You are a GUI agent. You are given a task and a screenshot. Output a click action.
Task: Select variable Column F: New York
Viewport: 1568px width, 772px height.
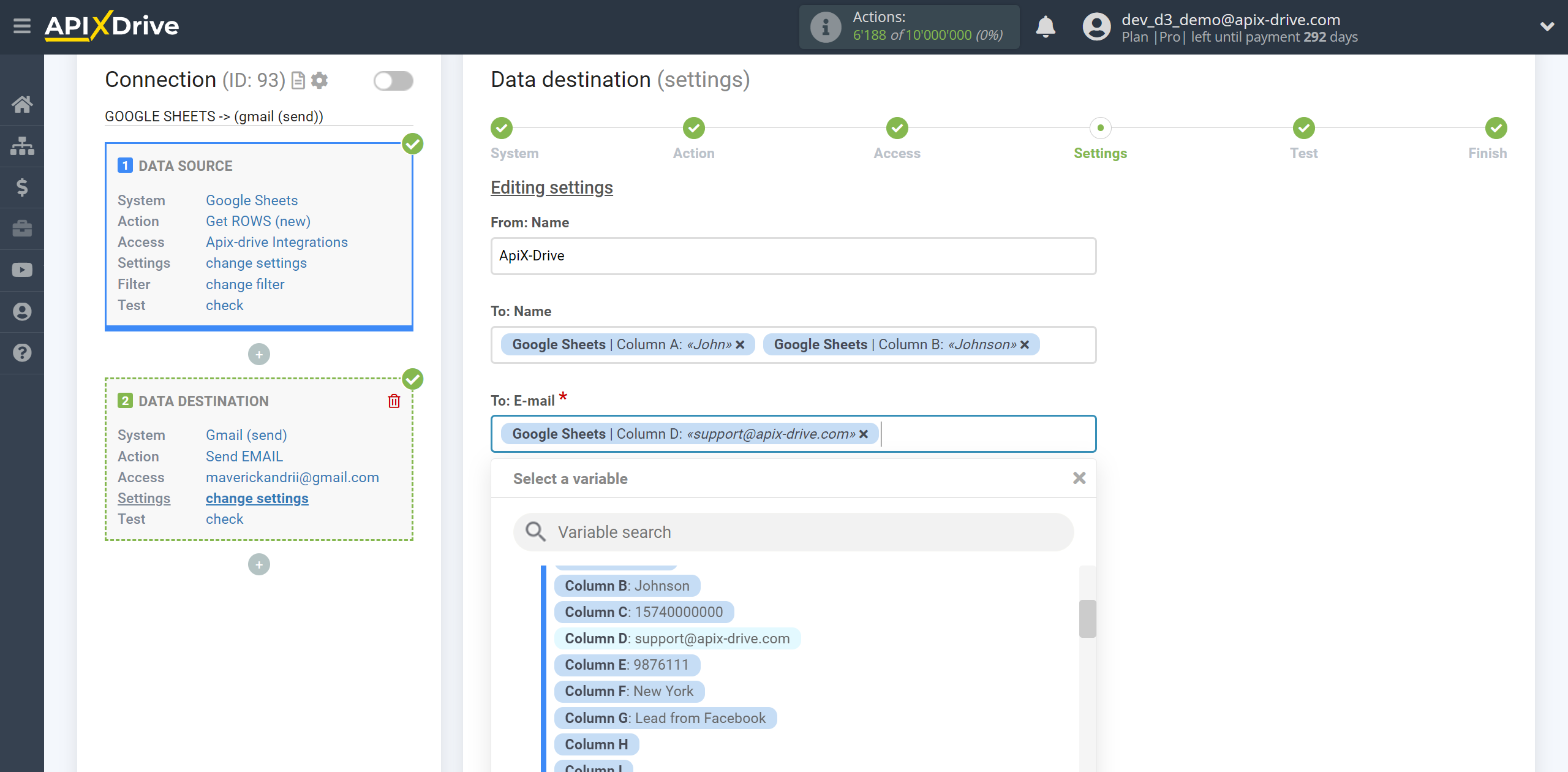click(629, 691)
